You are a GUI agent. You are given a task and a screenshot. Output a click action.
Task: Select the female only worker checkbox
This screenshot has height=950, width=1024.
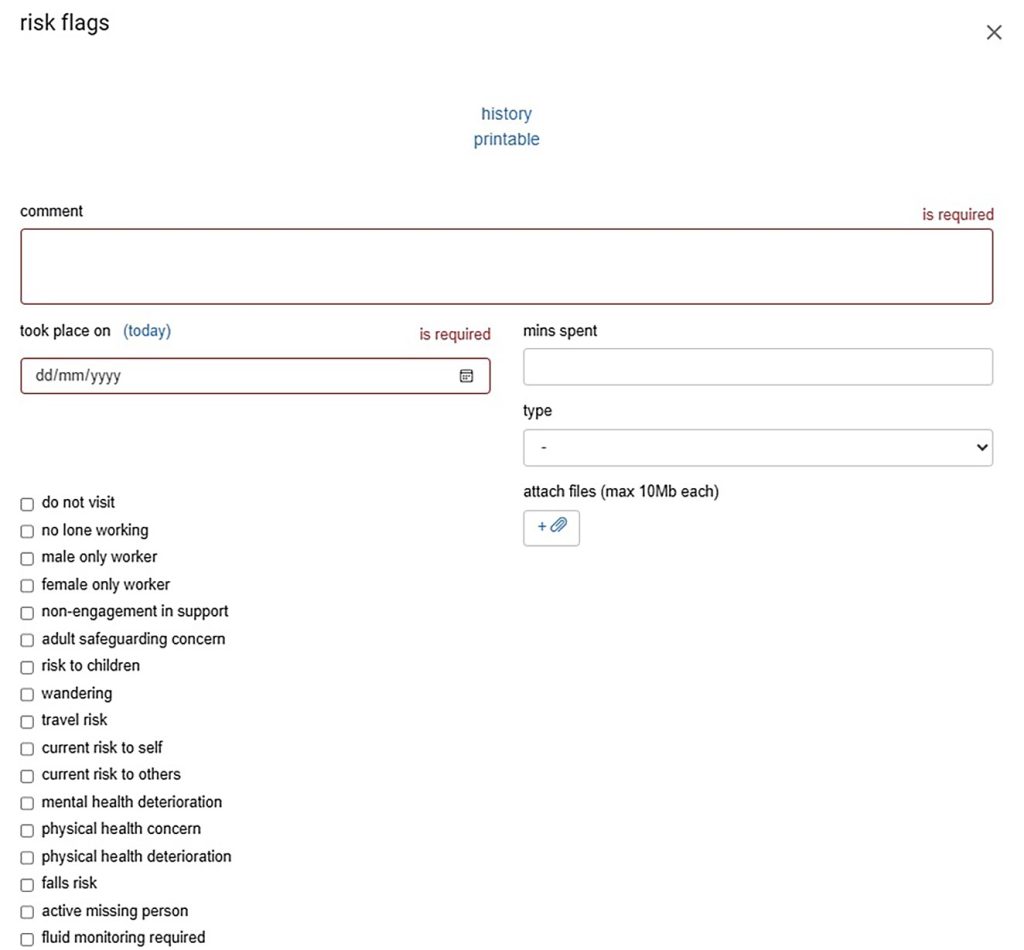(27, 585)
